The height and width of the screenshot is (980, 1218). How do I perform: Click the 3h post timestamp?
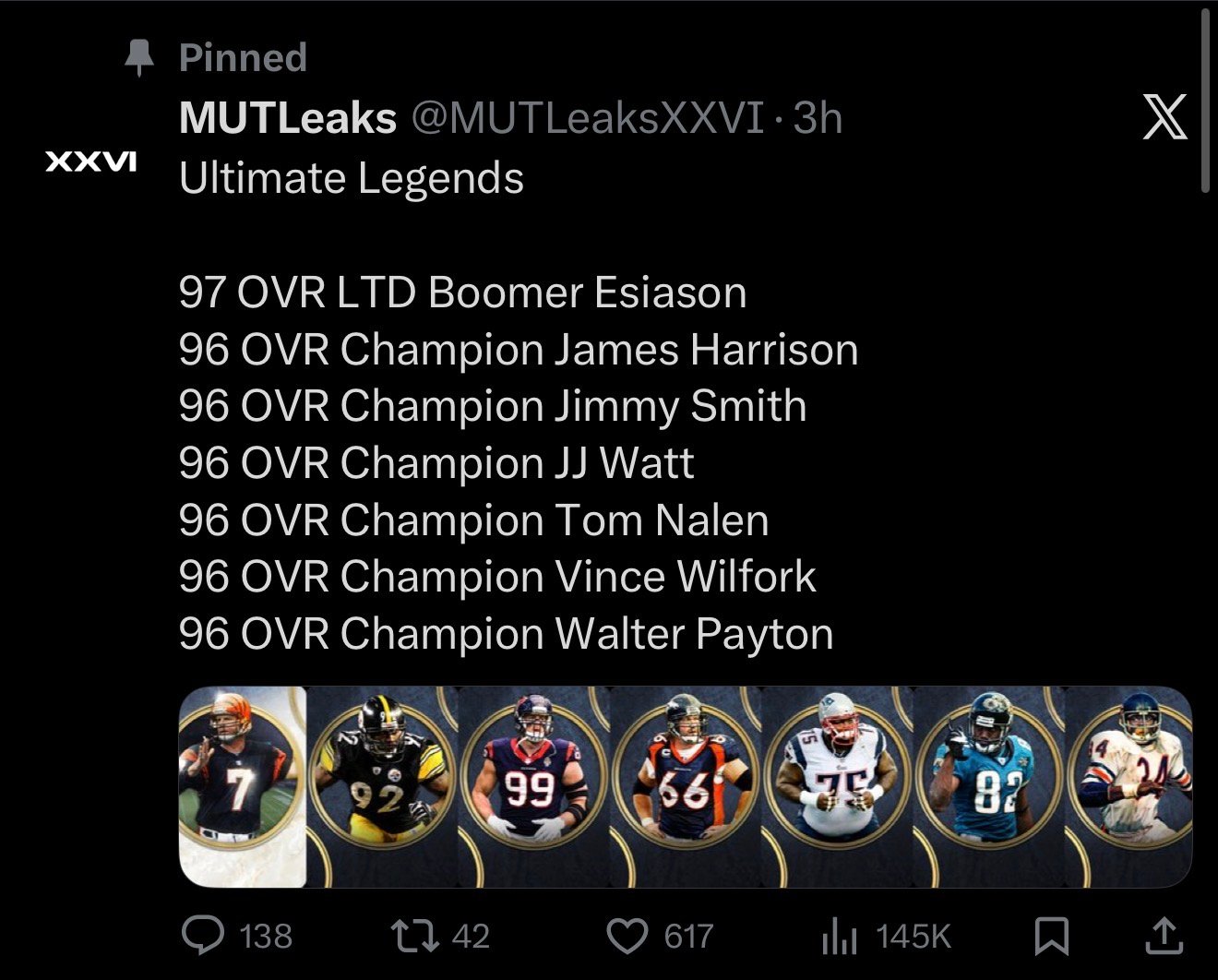point(818,118)
